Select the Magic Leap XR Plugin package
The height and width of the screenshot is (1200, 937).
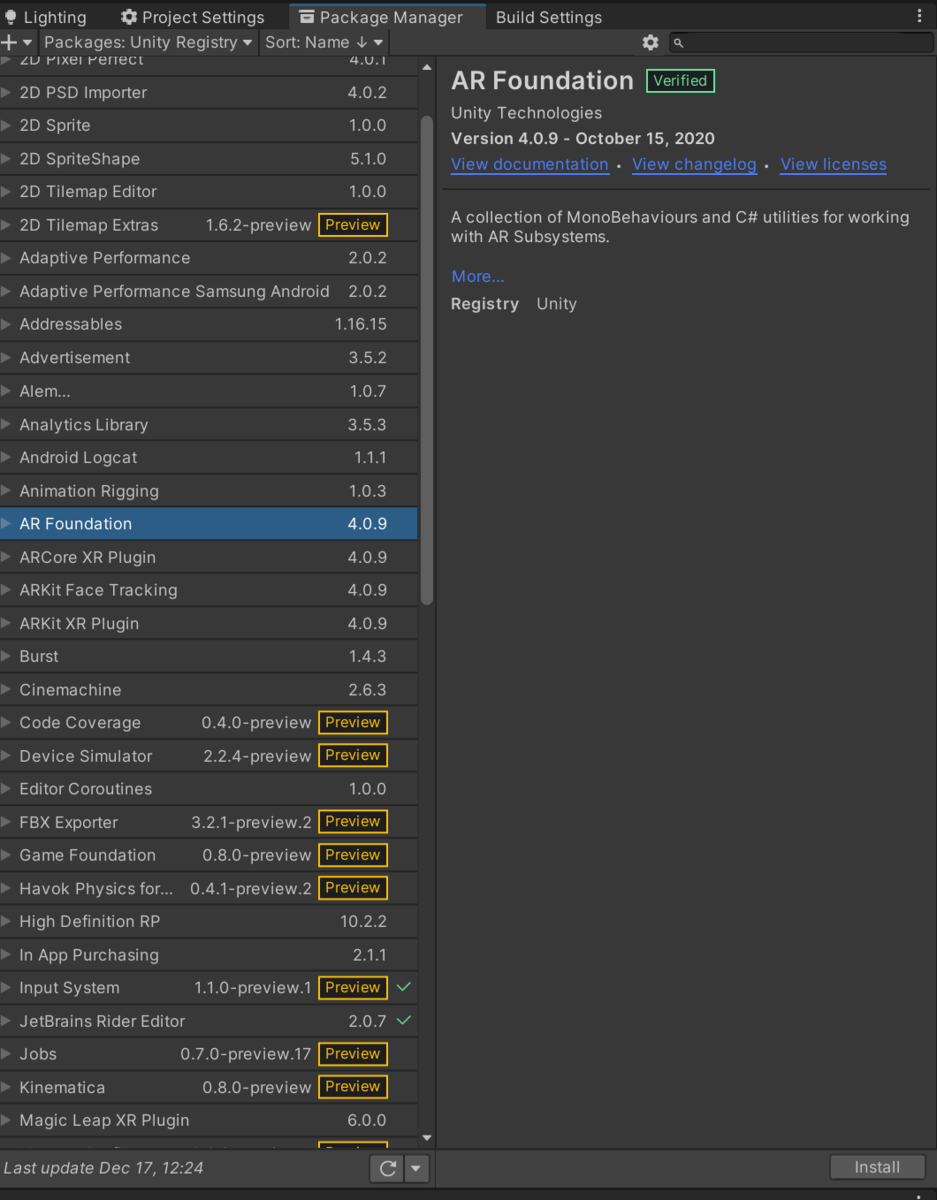(x=209, y=1120)
